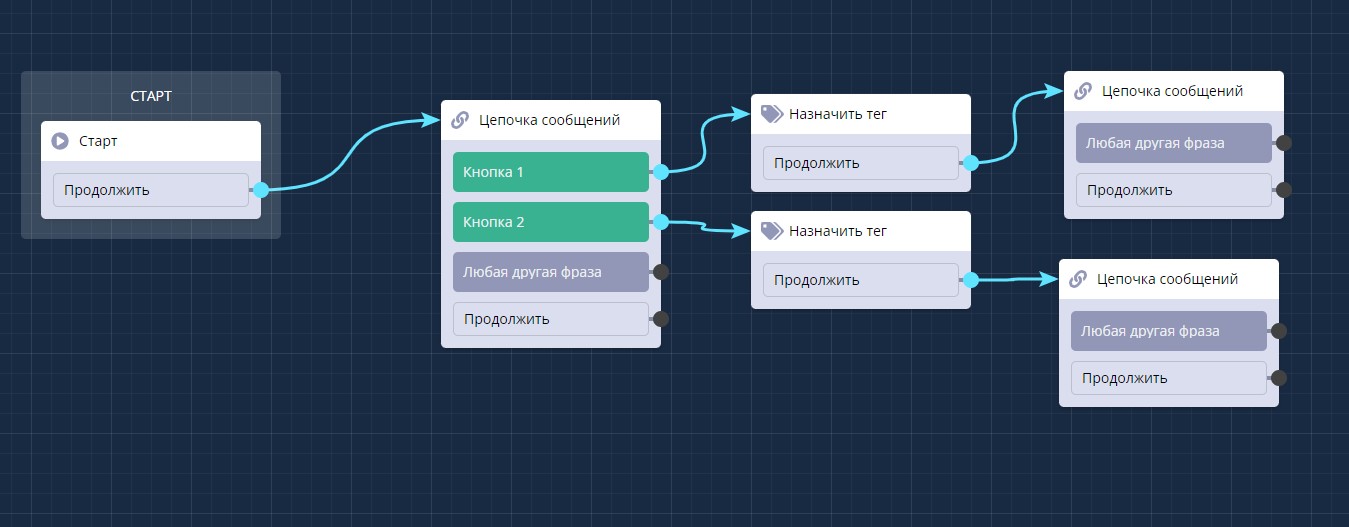
Task: Click the chain link icon of the upper-right Цепочка сообщений node
Action: (x=1082, y=91)
